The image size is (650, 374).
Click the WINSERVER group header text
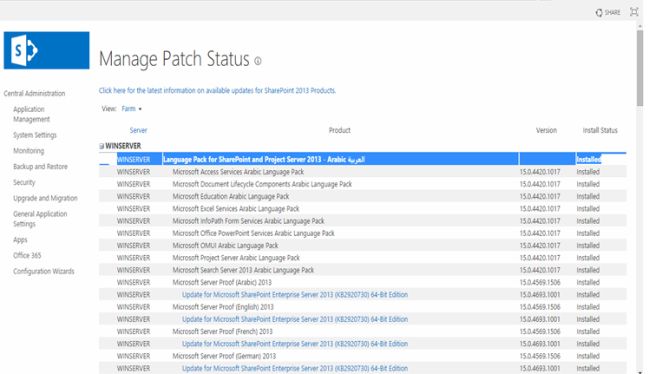click(123, 146)
